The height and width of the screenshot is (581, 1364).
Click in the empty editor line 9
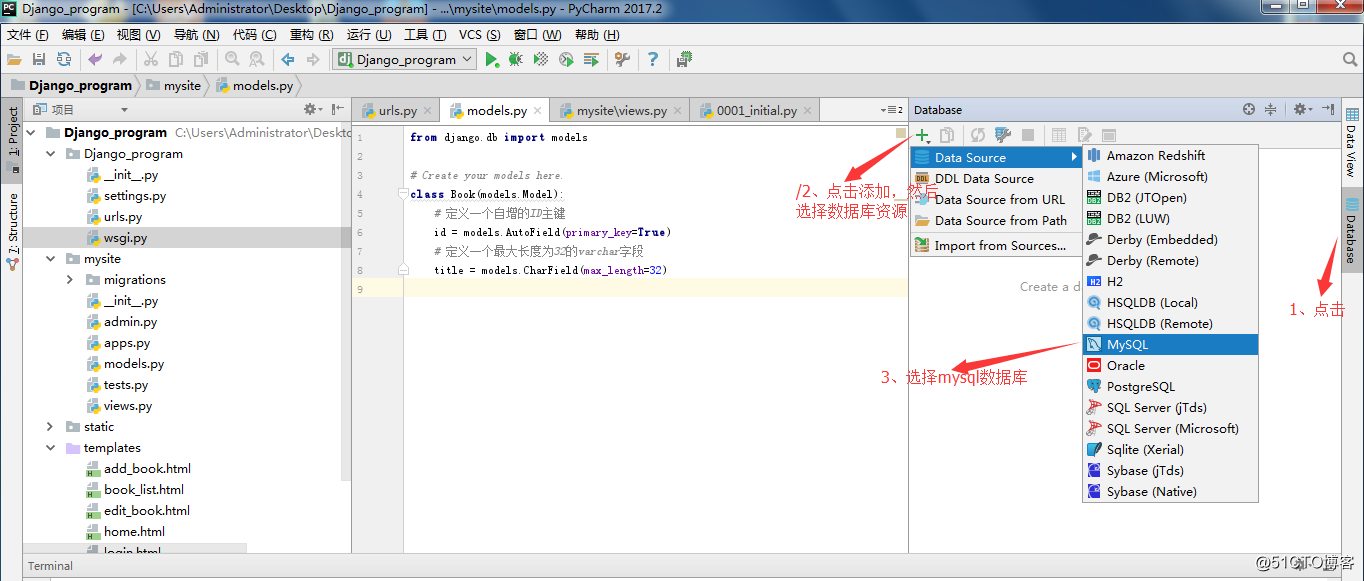point(655,289)
